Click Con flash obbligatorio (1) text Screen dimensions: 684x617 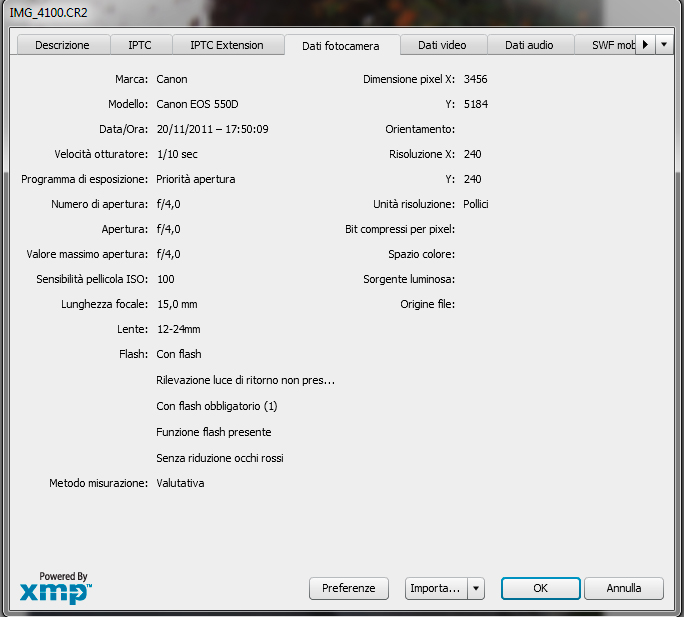pos(217,406)
